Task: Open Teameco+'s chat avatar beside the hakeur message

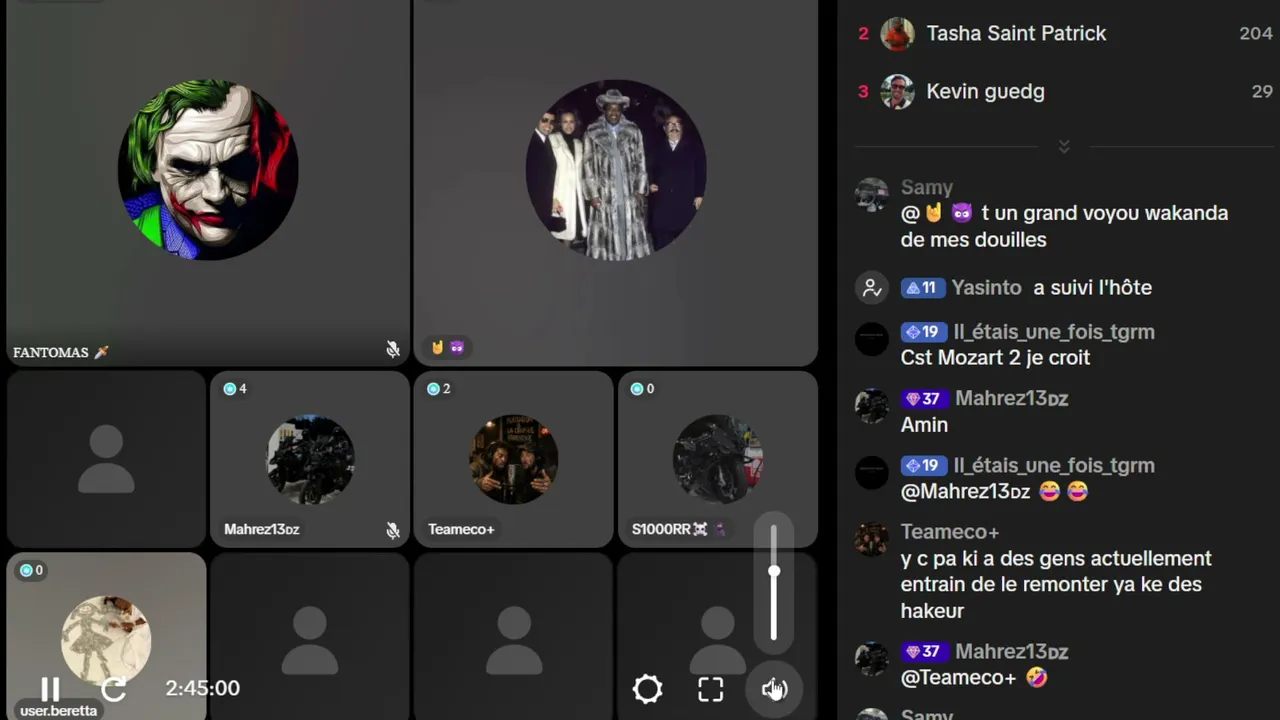Action: click(872, 539)
